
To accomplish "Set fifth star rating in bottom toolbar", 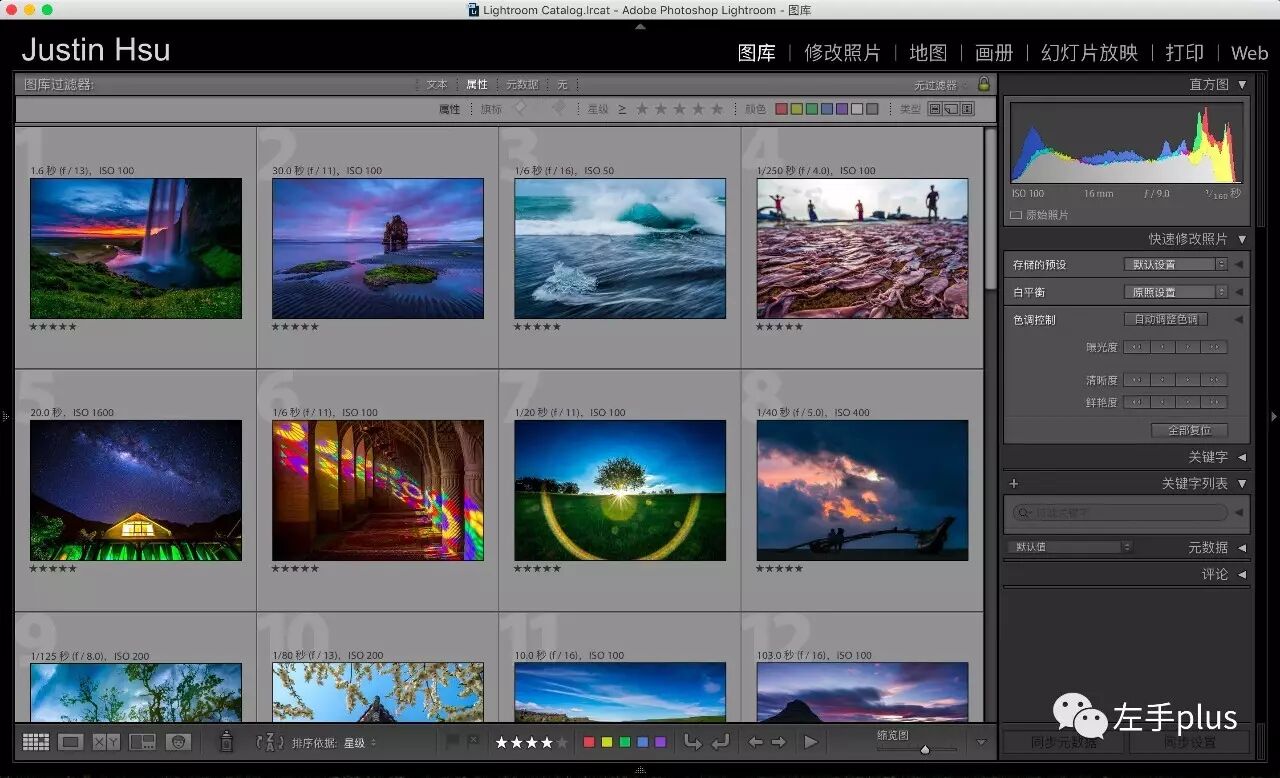I will 562,742.
